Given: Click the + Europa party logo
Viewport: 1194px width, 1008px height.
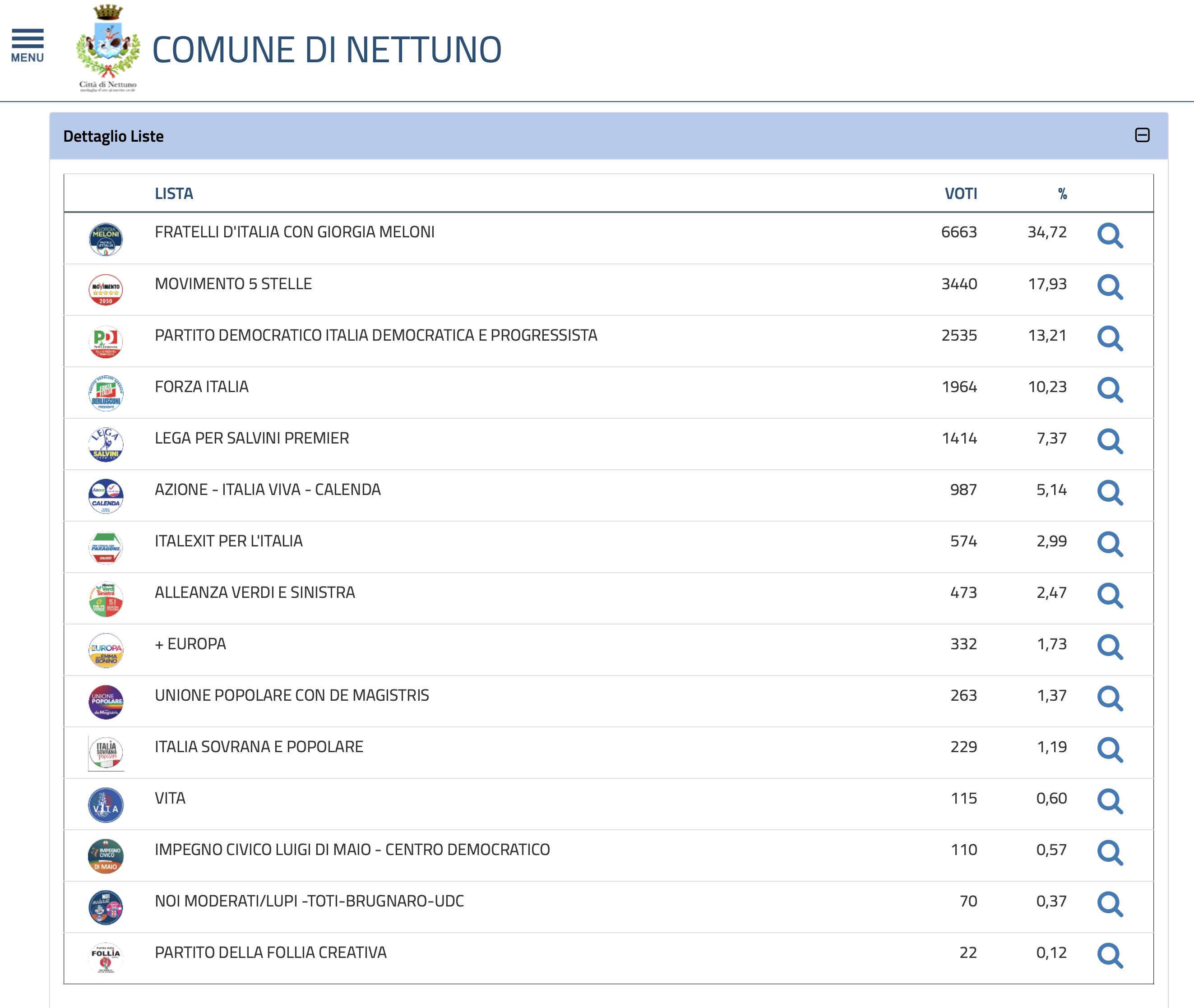Looking at the screenshot, I should (106, 650).
